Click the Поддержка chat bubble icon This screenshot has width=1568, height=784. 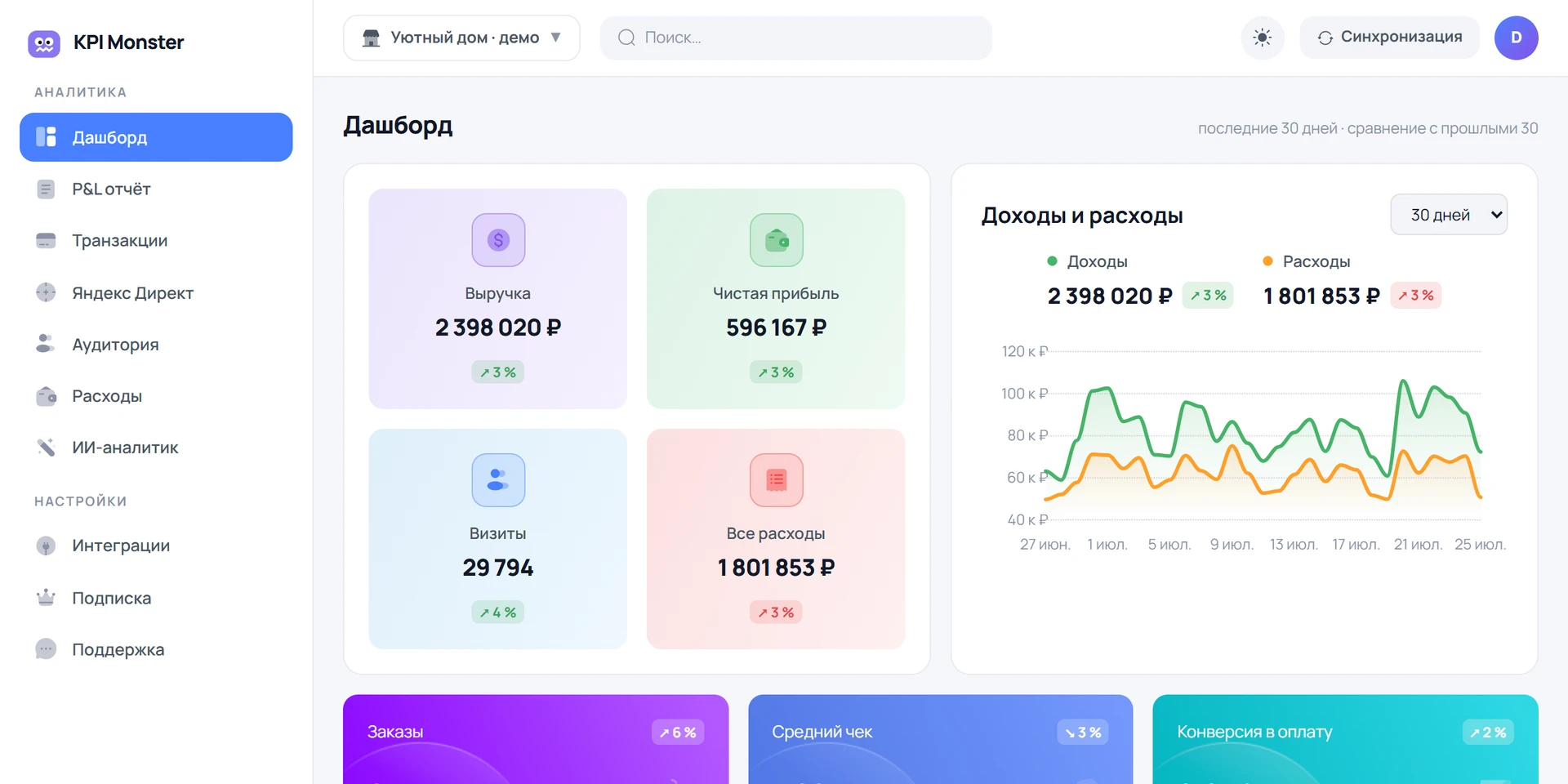[x=46, y=649]
